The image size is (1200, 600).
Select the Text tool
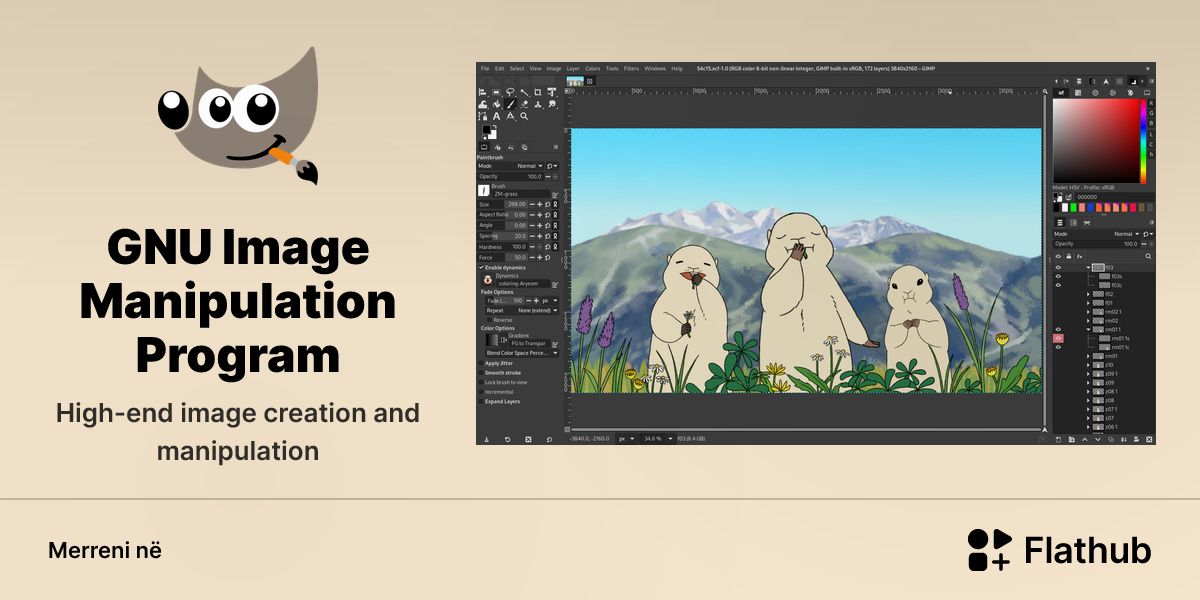click(496, 116)
